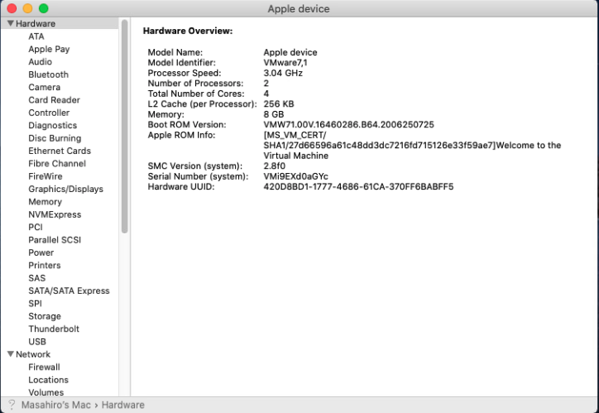Click the Serial Number value text
Viewport: 599px width, 413px height.
(x=296, y=176)
